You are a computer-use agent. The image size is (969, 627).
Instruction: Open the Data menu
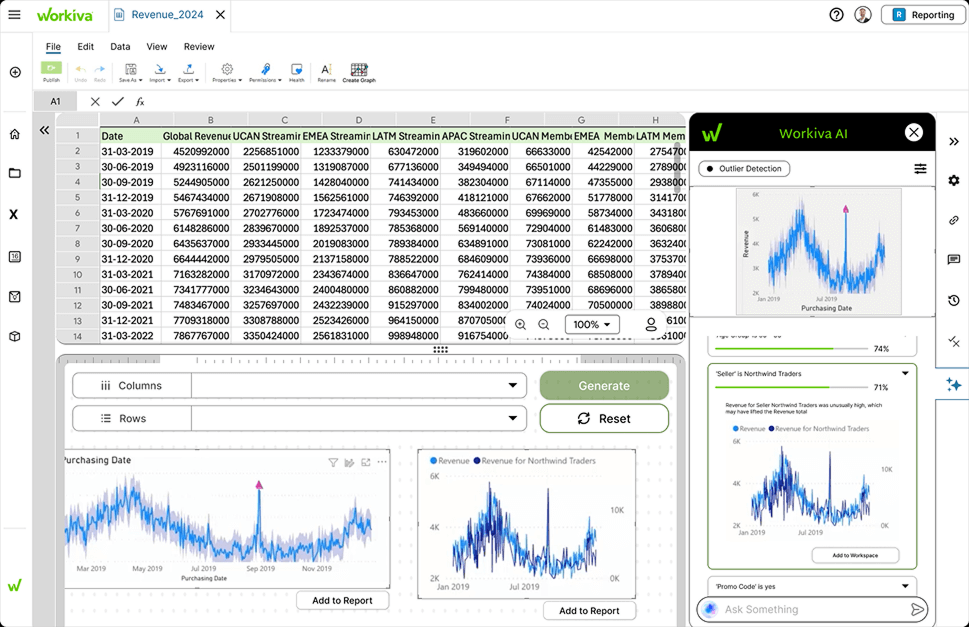pos(120,46)
